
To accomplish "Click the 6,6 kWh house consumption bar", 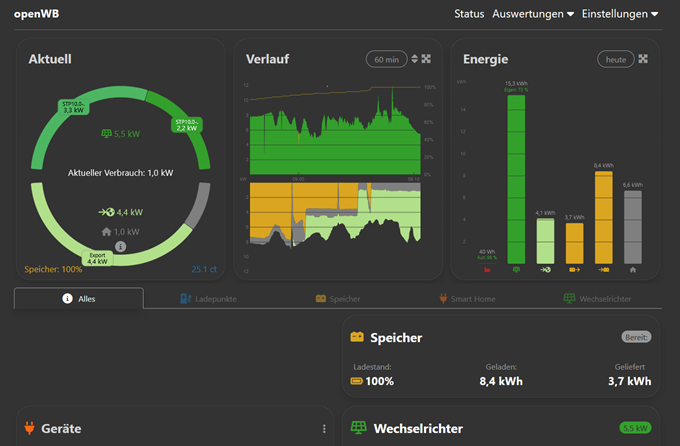I will pyautogui.click(x=633, y=227).
